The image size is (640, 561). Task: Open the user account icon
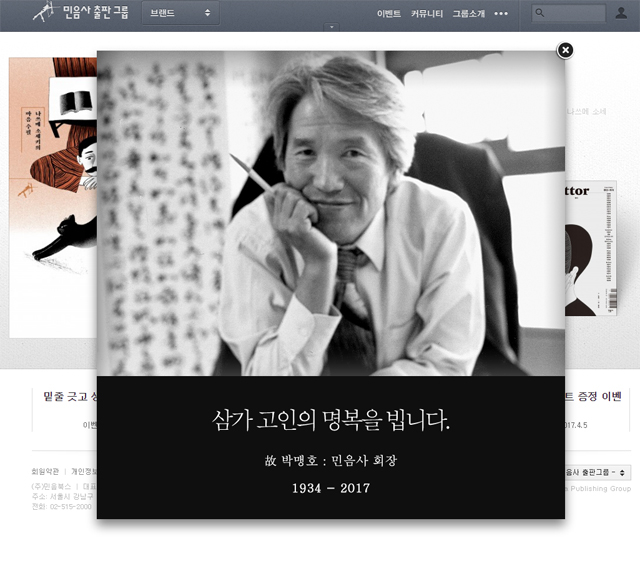(621, 14)
